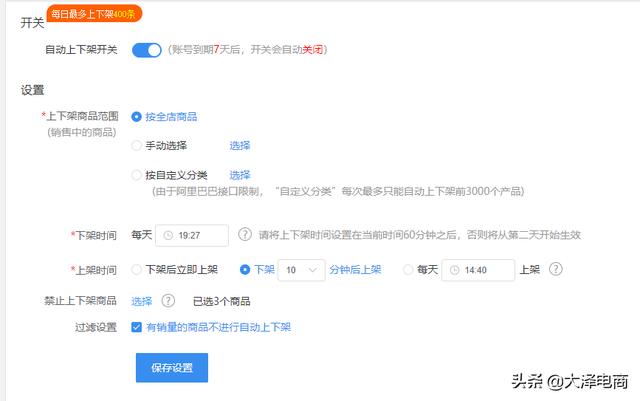Click the 14:40 上架 time text
This screenshot has width=640, height=401.
pos(476,269)
